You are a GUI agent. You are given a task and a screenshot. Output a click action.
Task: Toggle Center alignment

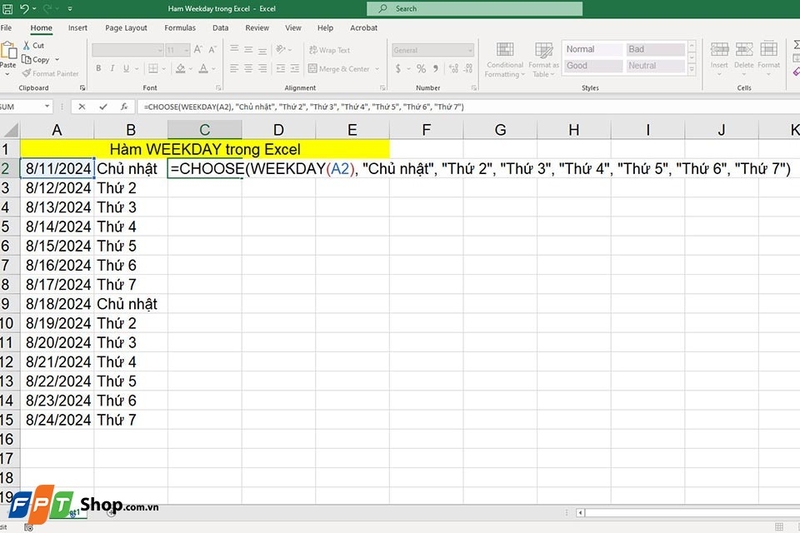[x=248, y=68]
